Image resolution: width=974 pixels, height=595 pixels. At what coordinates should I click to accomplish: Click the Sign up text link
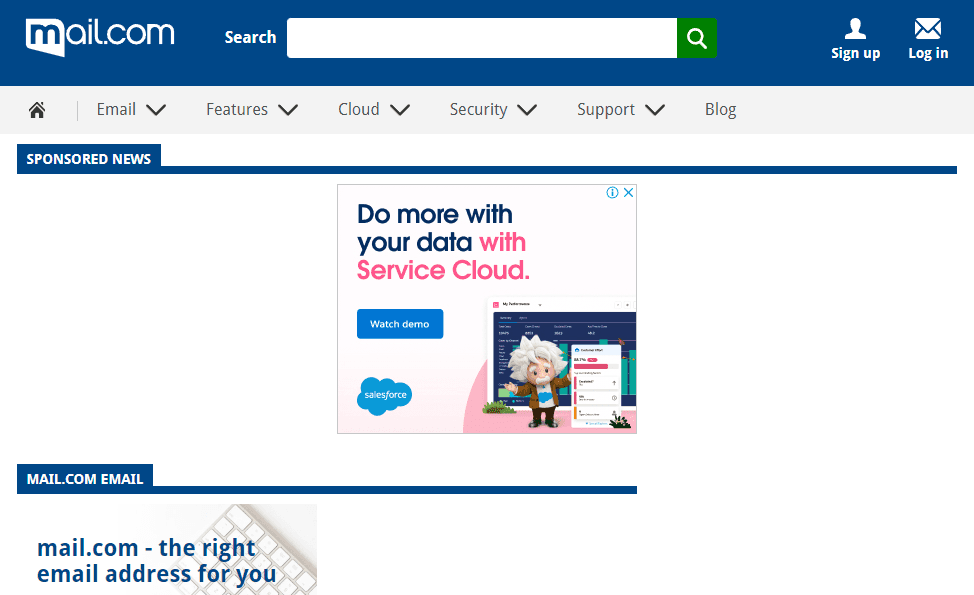[x=855, y=53]
